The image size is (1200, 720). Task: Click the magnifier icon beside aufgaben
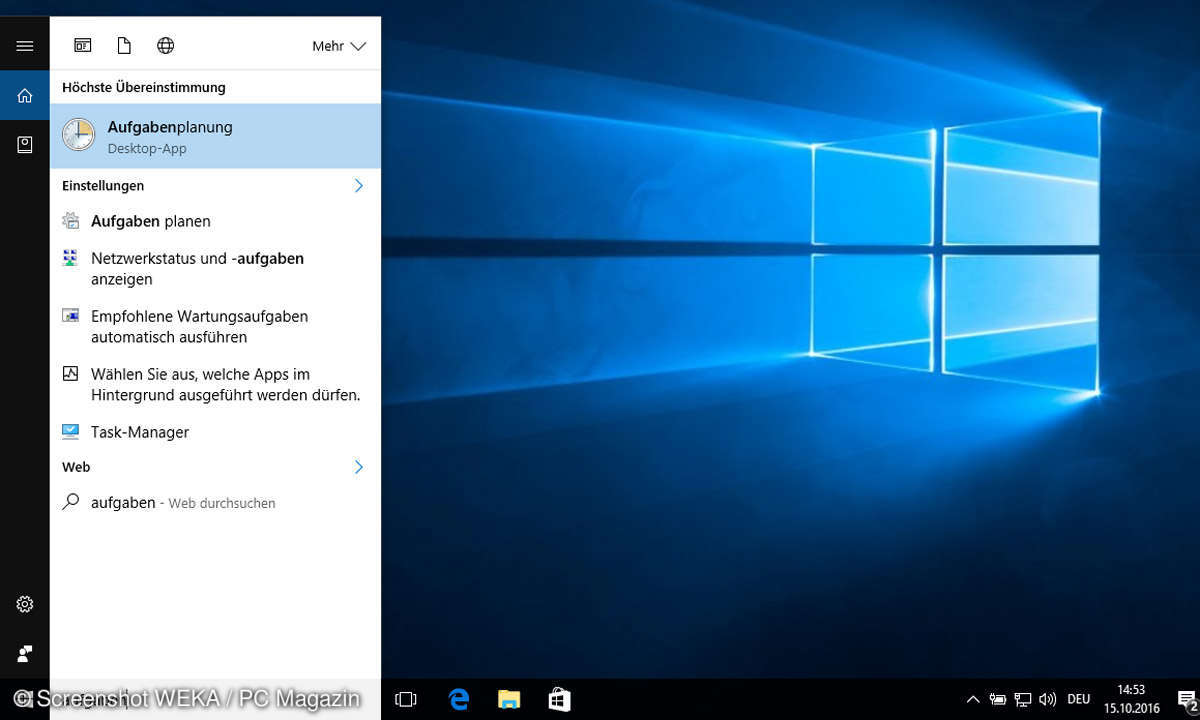coord(70,502)
